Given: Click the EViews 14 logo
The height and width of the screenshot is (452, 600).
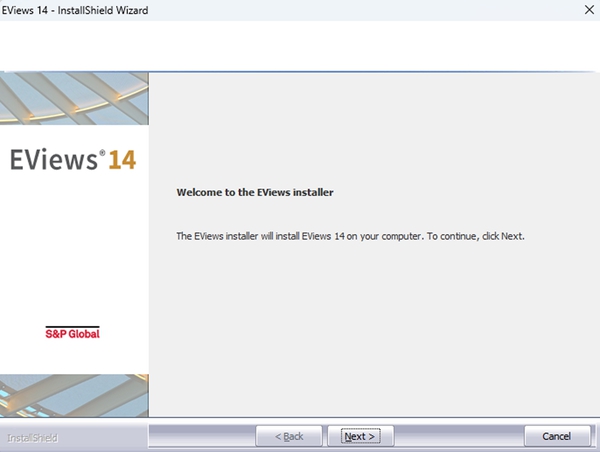Looking at the screenshot, I should (x=73, y=159).
